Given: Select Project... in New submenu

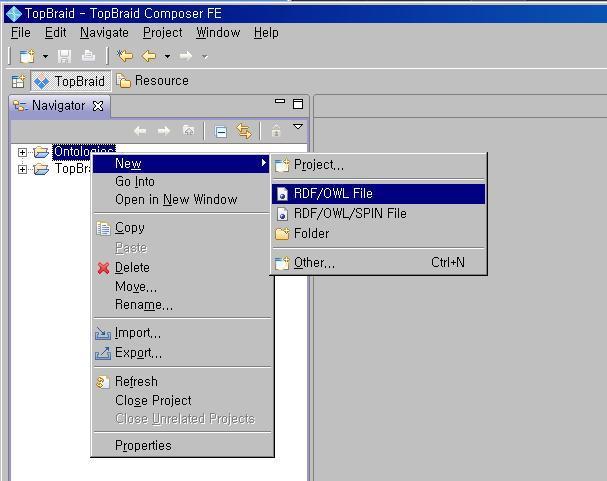Looking at the screenshot, I should (378, 165).
